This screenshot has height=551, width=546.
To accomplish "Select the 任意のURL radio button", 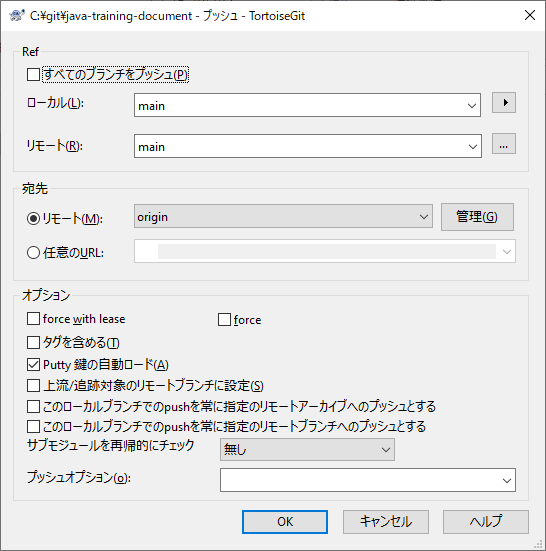I will pyautogui.click(x=33, y=253).
